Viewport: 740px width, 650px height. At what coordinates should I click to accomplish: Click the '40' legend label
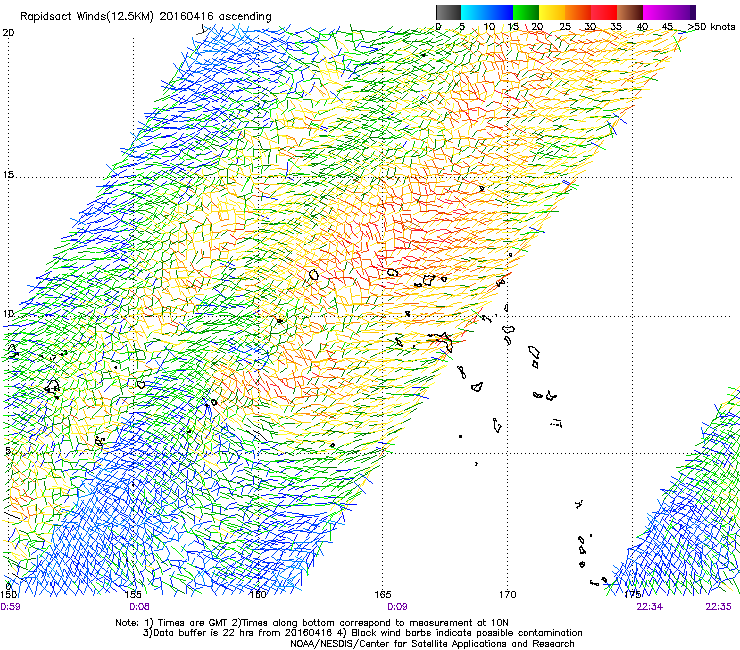click(642, 27)
